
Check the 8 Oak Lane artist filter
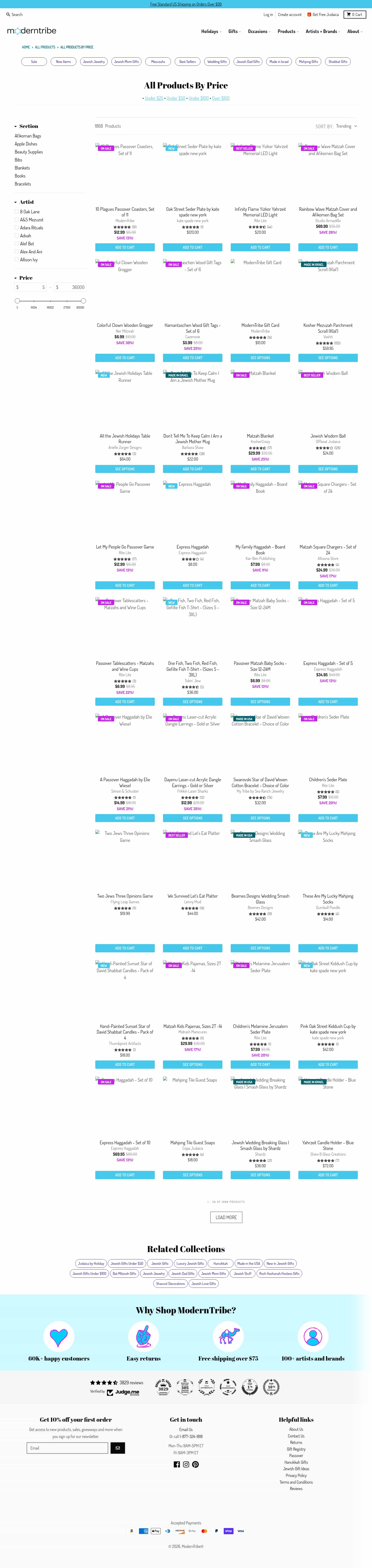[x=17, y=212]
